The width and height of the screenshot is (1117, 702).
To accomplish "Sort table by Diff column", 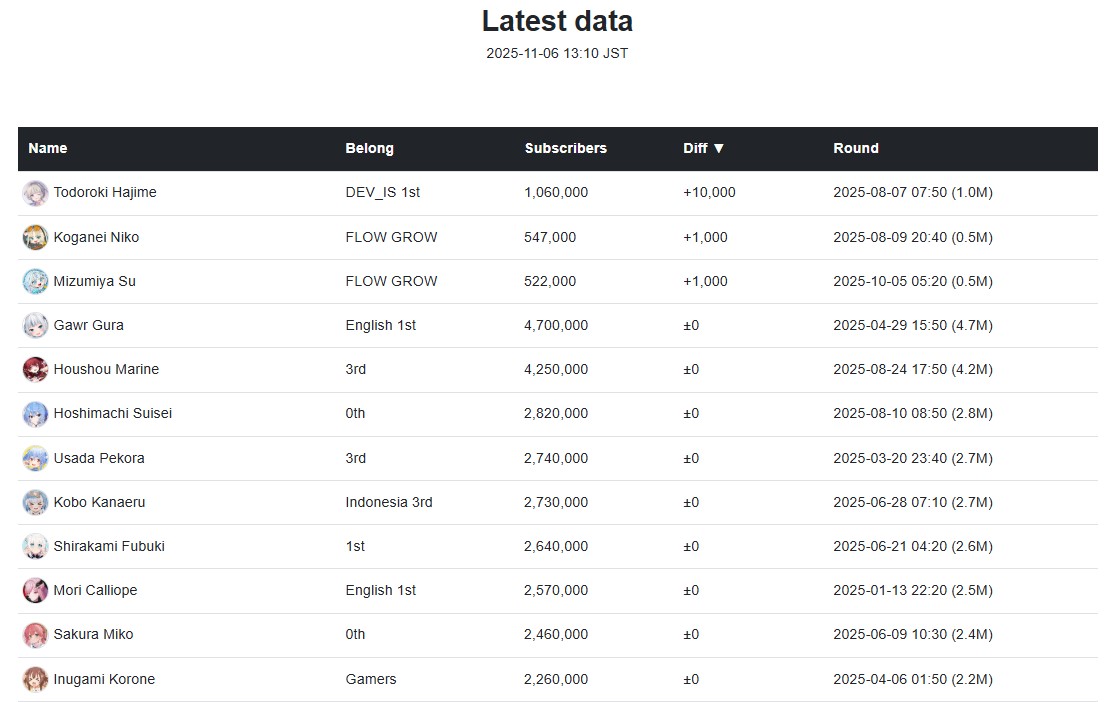I will pyautogui.click(x=704, y=148).
